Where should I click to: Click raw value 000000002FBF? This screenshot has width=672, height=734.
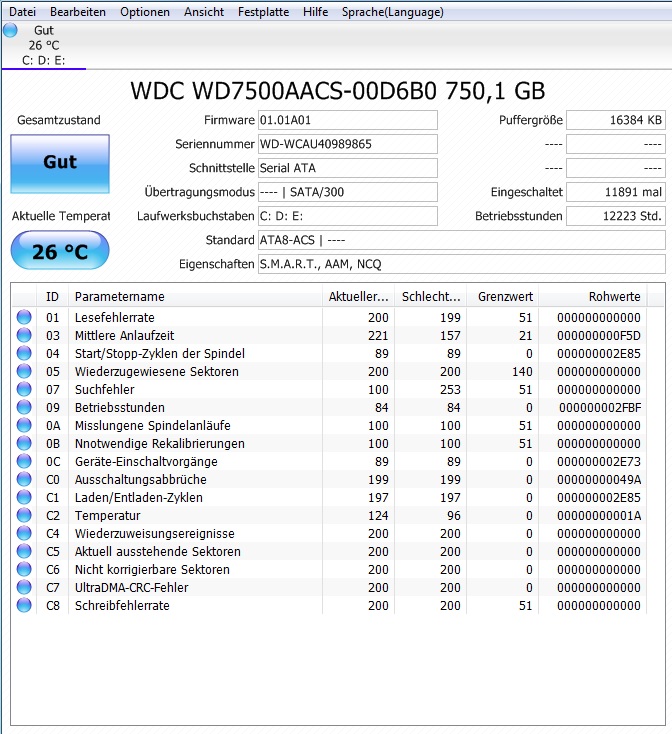tap(600, 408)
